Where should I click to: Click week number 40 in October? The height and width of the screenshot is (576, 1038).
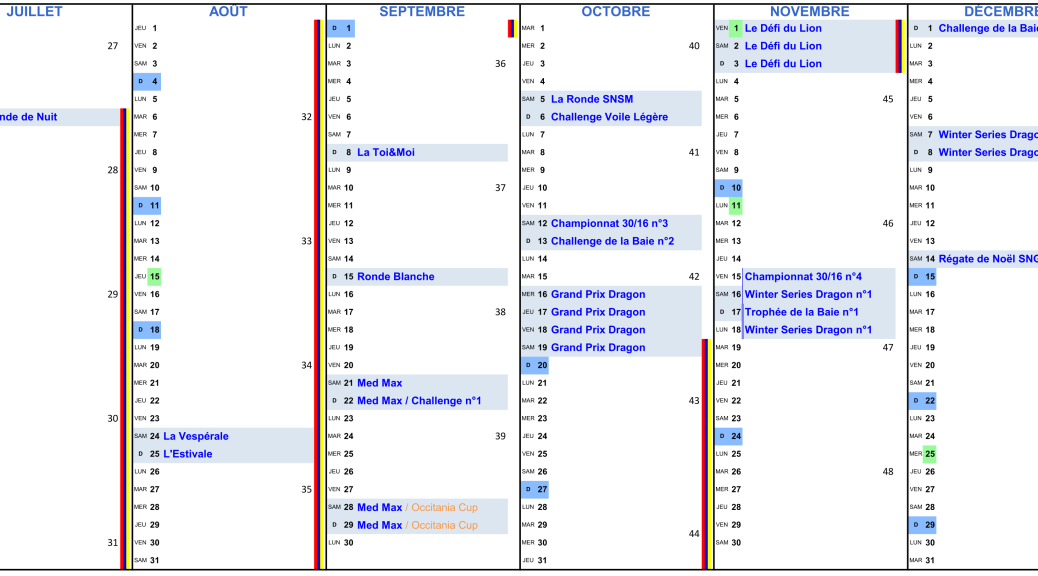[x=694, y=46]
